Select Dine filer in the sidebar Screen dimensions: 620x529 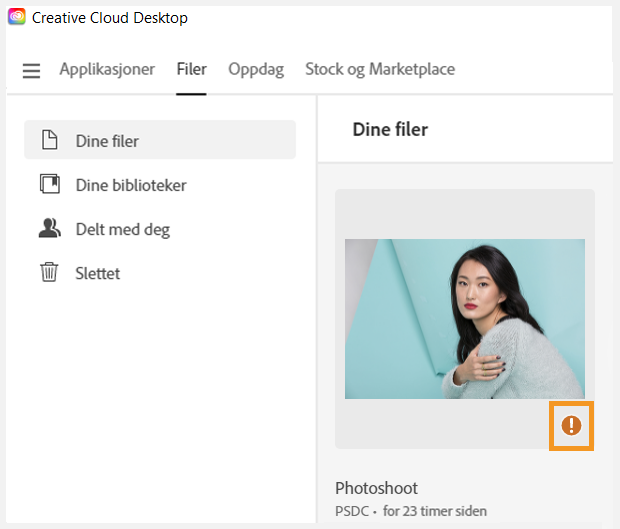pyautogui.click(x=107, y=141)
